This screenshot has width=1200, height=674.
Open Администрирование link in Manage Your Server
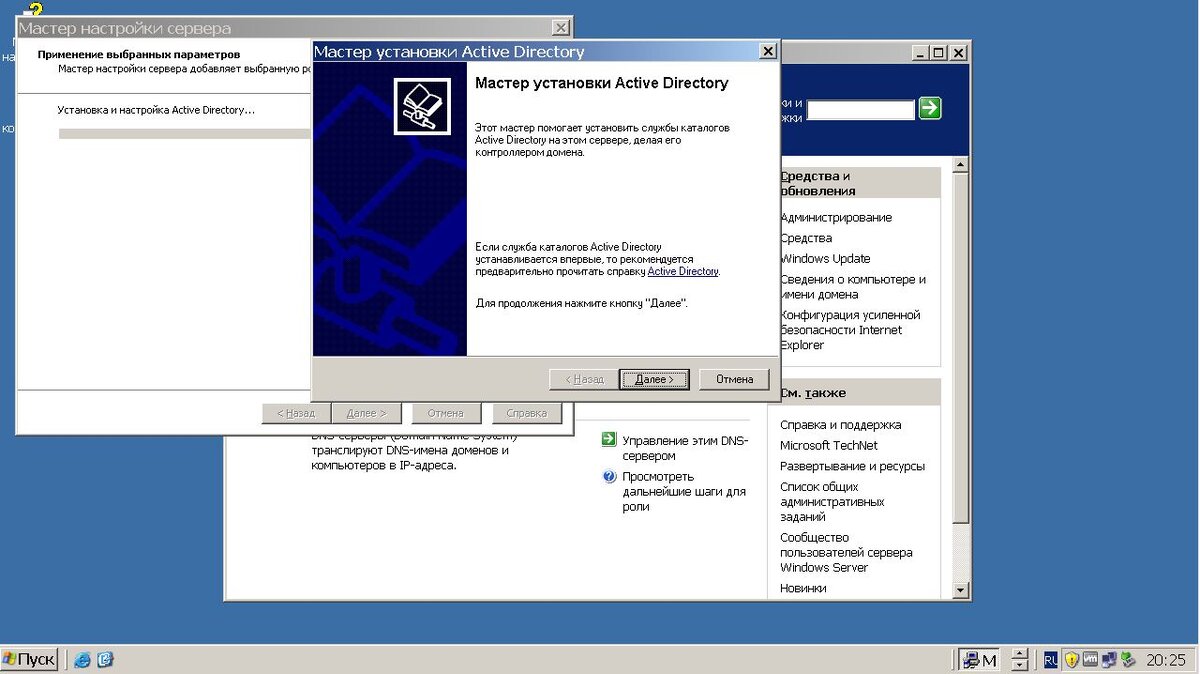pyautogui.click(x=836, y=217)
